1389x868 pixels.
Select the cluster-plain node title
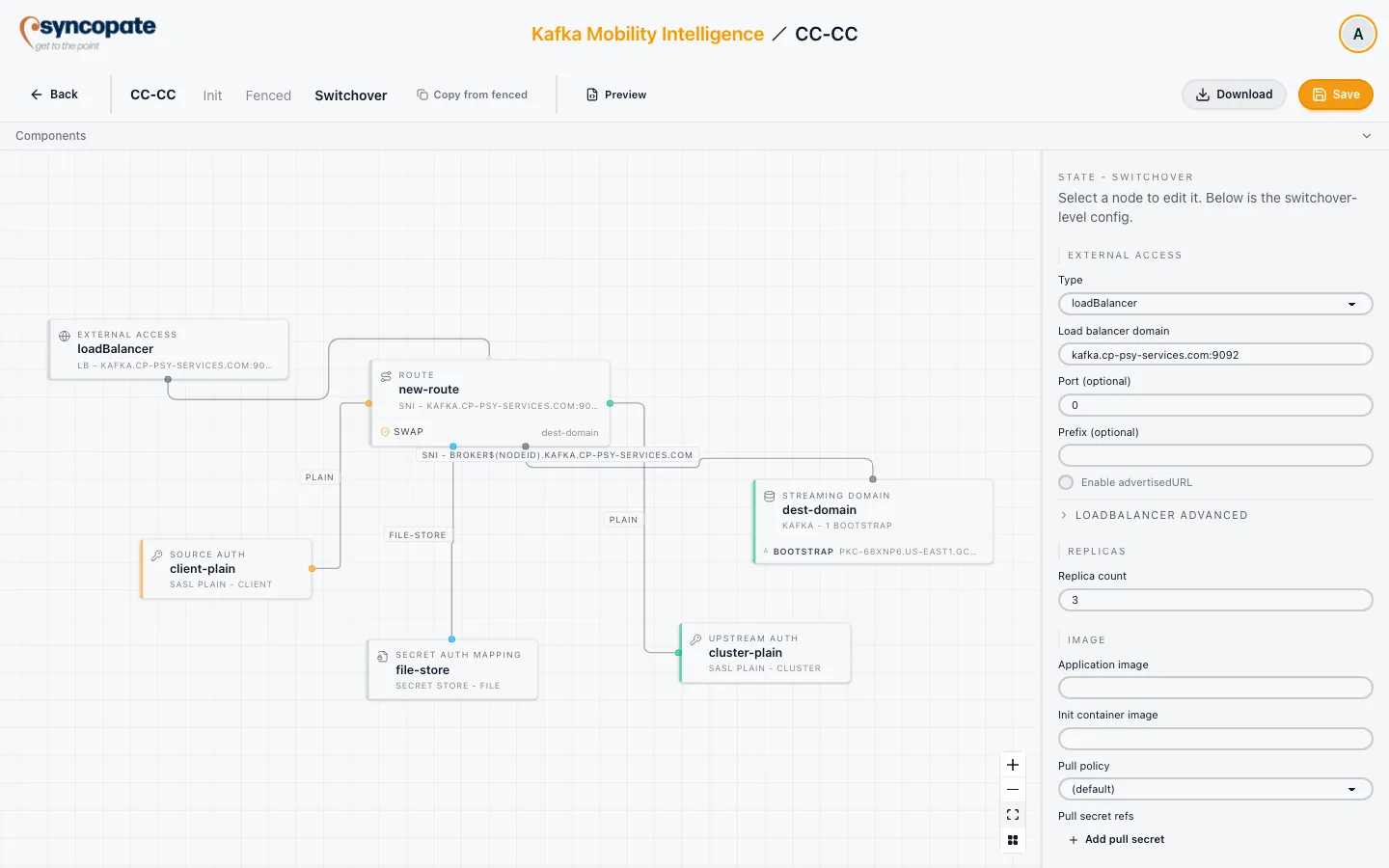click(x=746, y=653)
